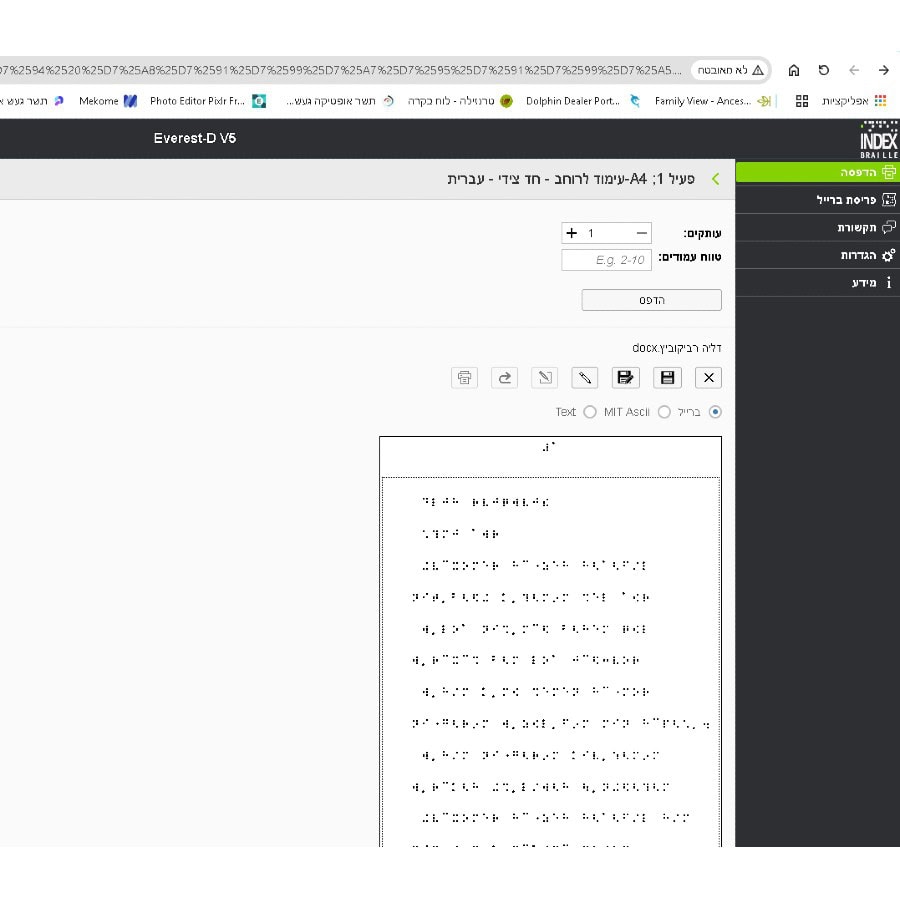Open the Photo Editor Pixlr bookmark

click(198, 101)
